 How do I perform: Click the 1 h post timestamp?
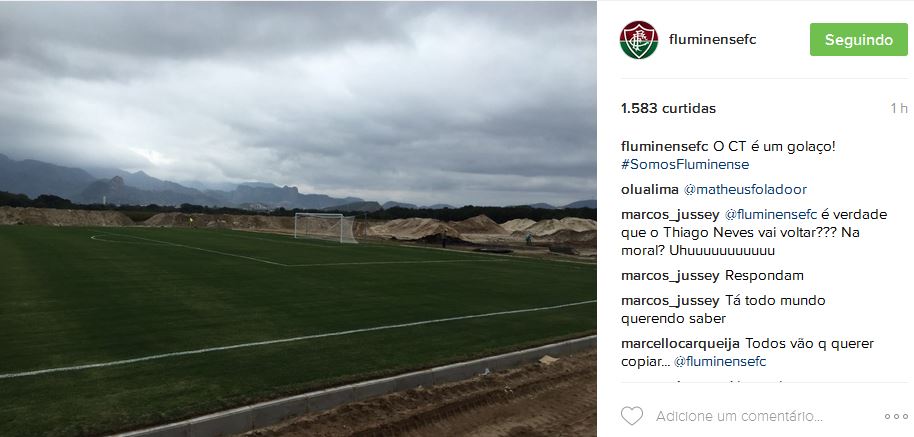(x=899, y=108)
